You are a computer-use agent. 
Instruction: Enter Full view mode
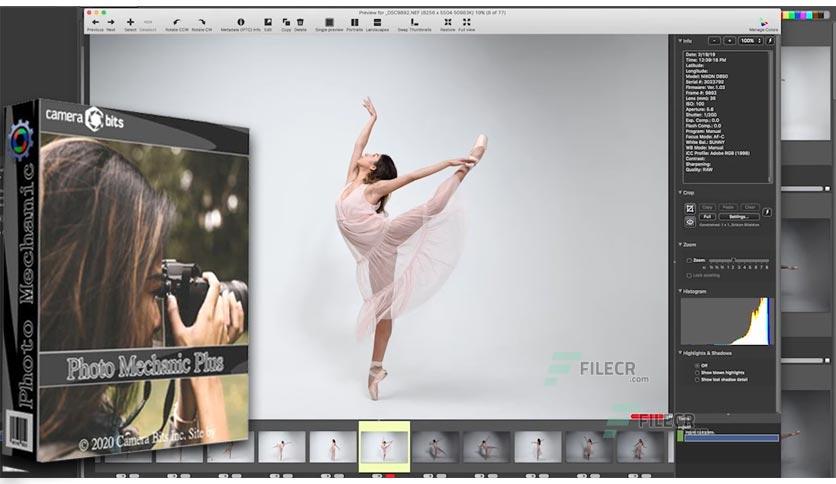(x=467, y=22)
